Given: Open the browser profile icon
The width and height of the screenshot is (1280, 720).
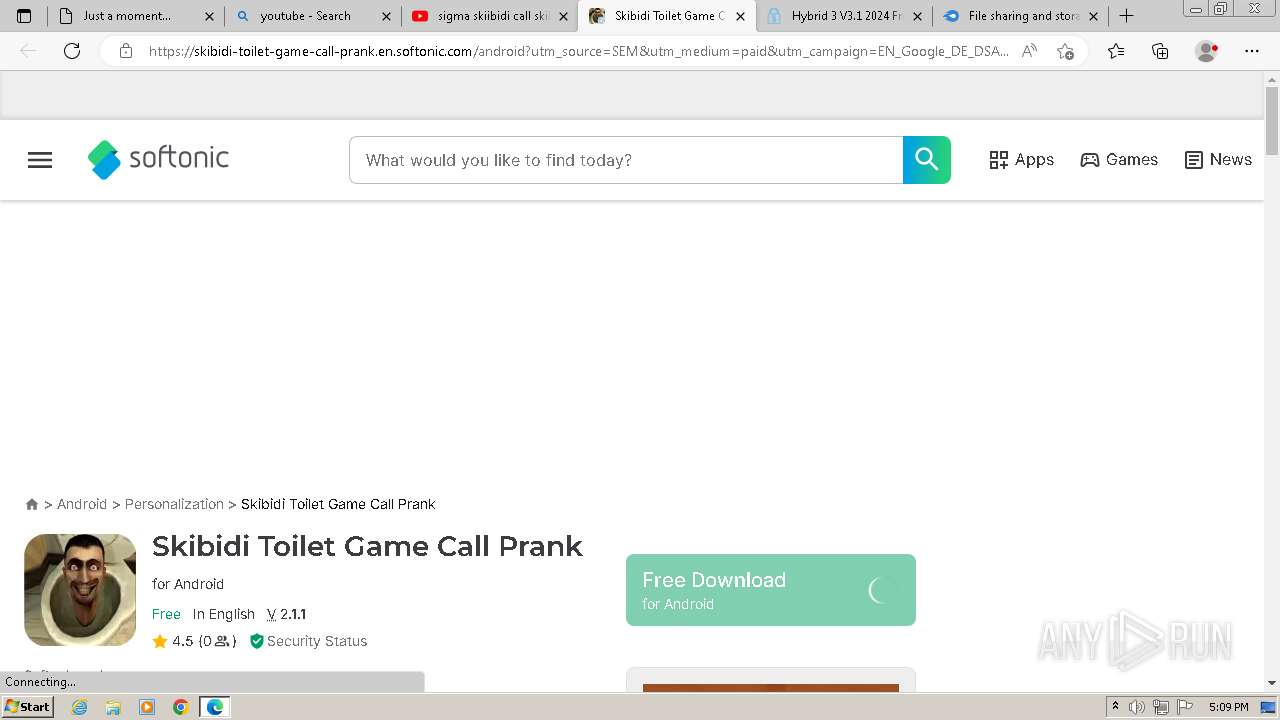Looking at the screenshot, I should [x=1207, y=51].
